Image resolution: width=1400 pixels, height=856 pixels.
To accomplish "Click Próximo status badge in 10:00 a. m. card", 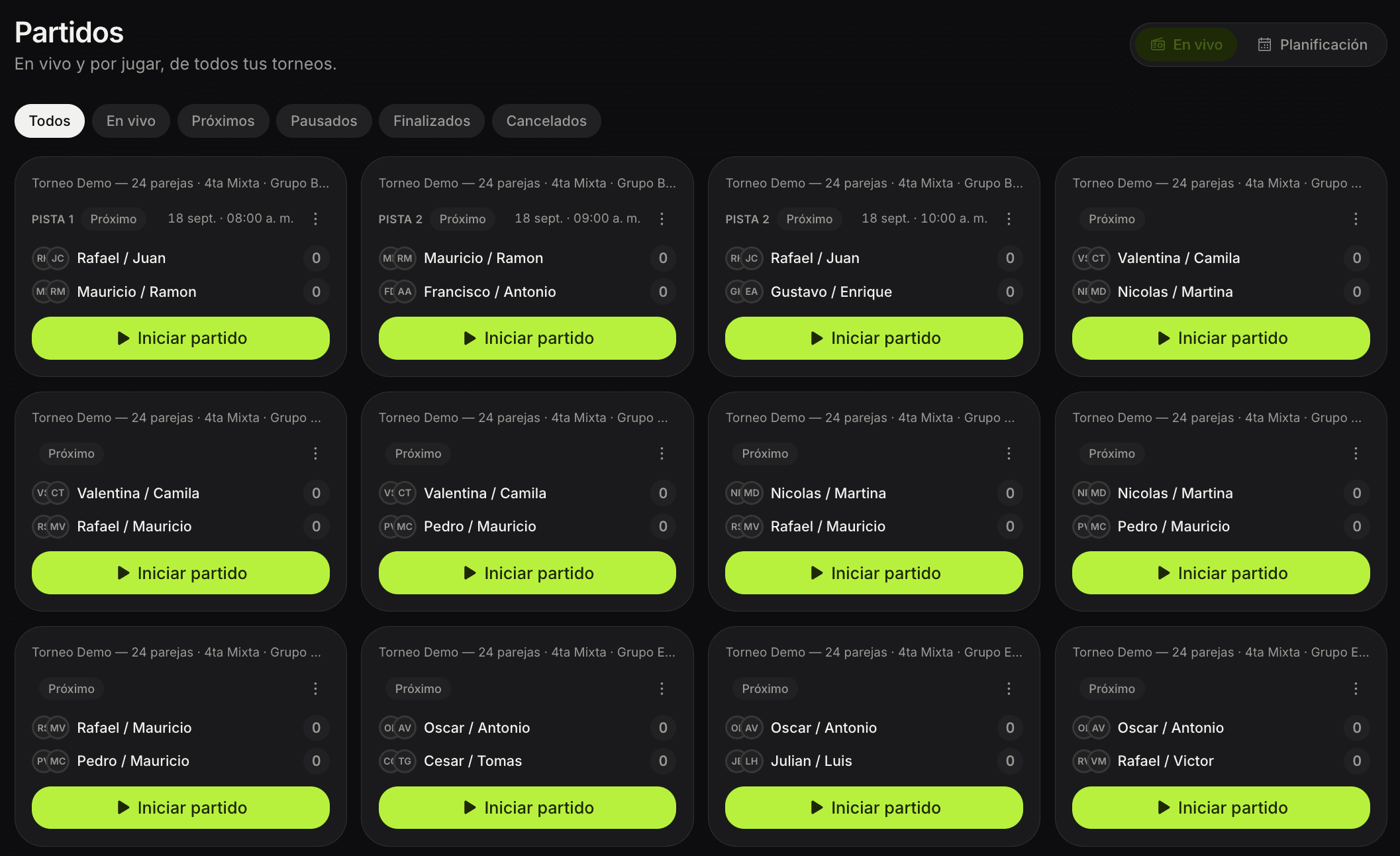I will click(x=809, y=219).
